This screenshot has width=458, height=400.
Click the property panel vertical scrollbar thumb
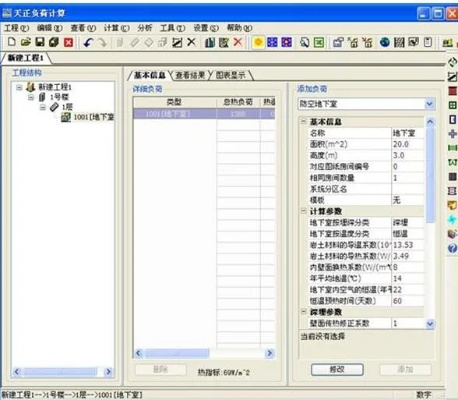[x=430, y=175]
